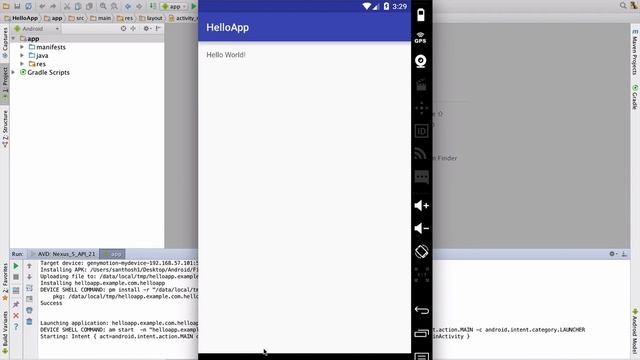Viewport: 640px width, 360px height.
Task: Decrease emulator volume with speaker minus icon
Action: pos(421,228)
